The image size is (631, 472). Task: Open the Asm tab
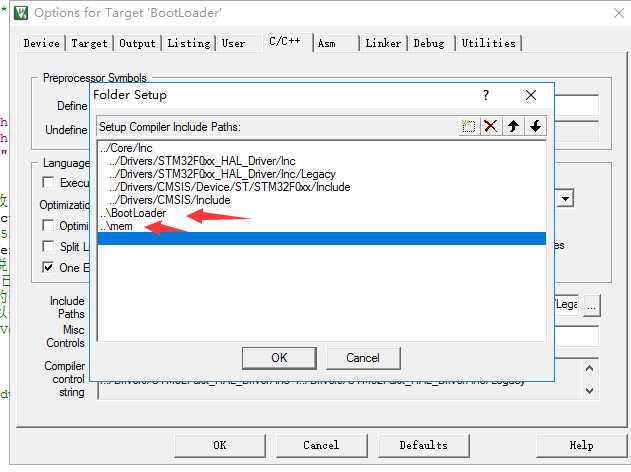tap(326, 43)
